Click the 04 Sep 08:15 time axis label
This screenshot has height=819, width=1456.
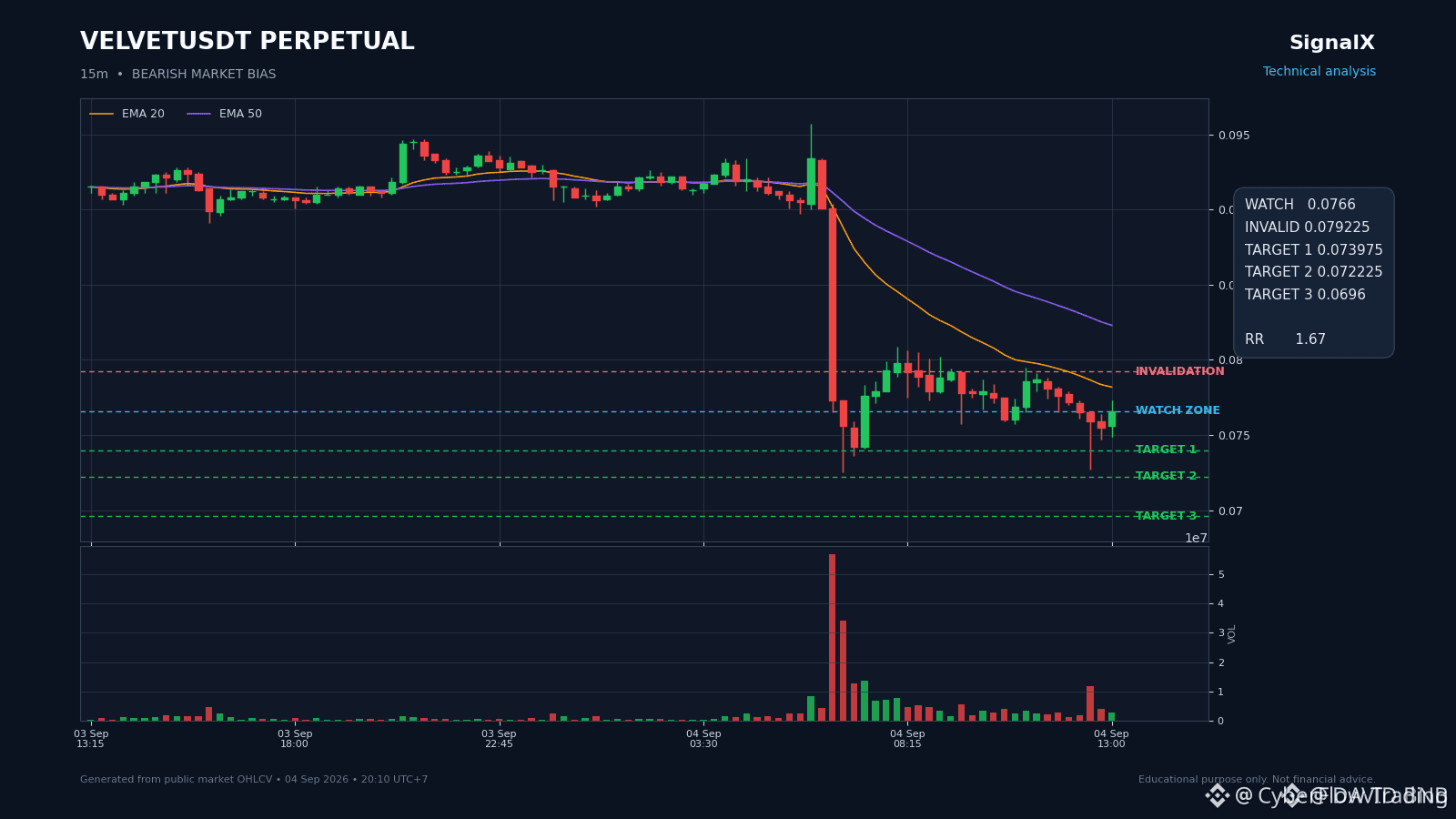(x=907, y=738)
